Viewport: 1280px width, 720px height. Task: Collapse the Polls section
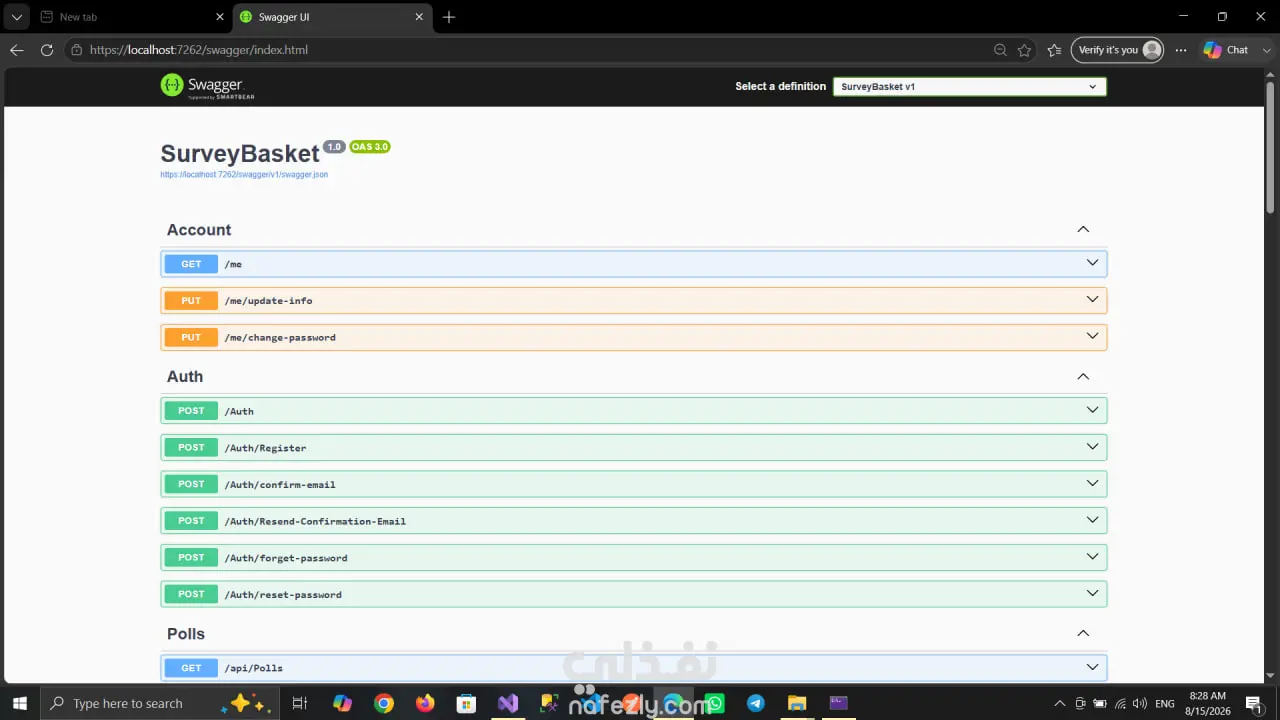[x=1083, y=634]
